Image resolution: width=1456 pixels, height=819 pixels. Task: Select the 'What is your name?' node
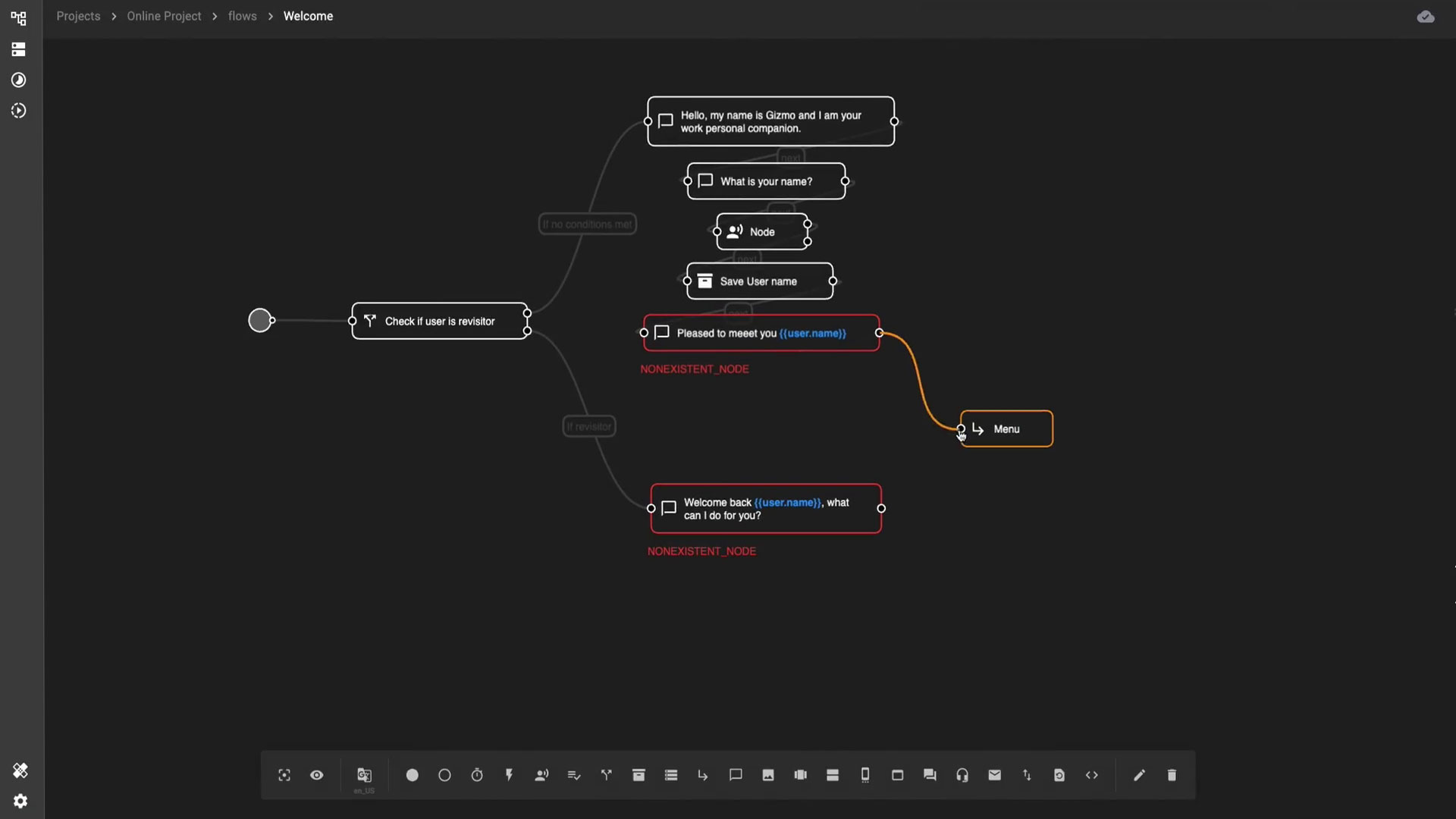tap(767, 181)
